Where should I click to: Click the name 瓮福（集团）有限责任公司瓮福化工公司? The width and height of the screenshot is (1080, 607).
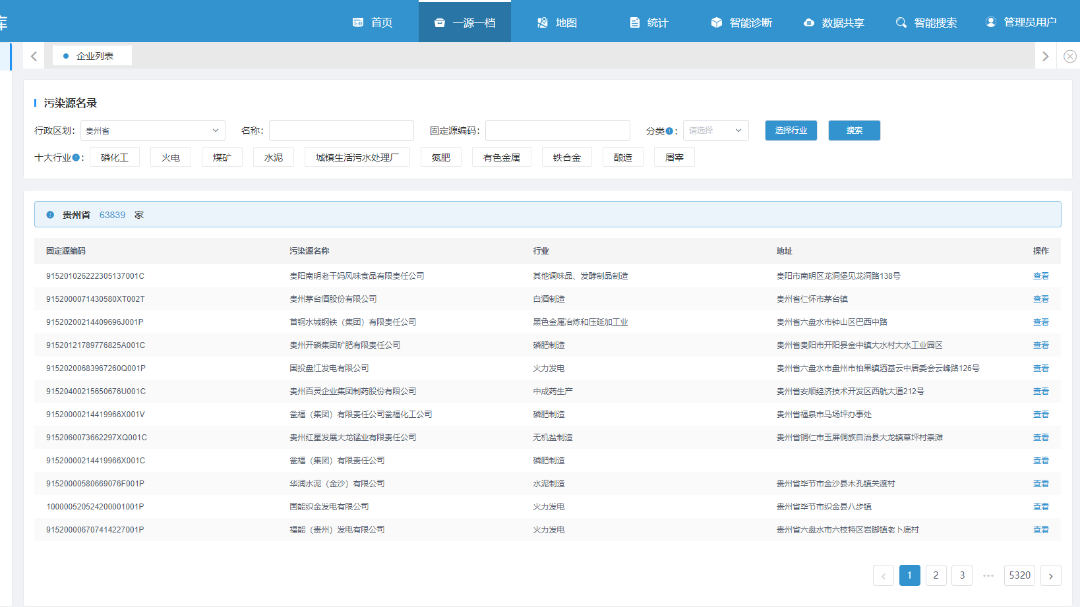[x=360, y=415]
